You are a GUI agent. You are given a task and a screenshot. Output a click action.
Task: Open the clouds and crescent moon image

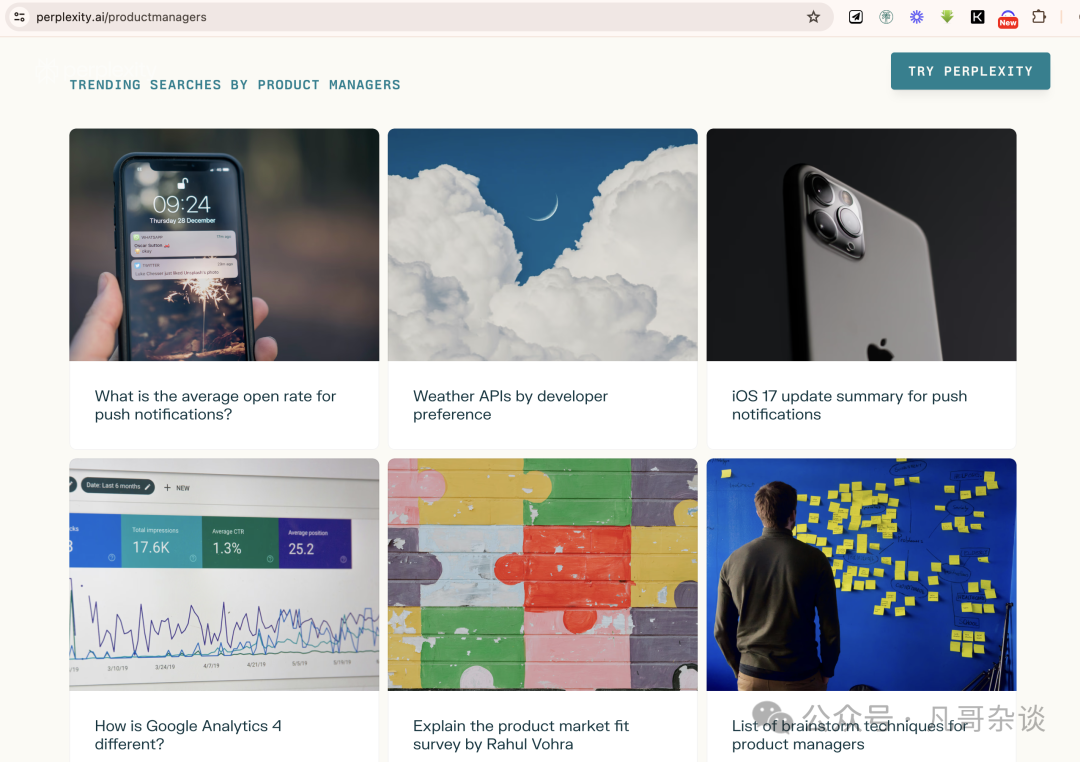pos(543,245)
